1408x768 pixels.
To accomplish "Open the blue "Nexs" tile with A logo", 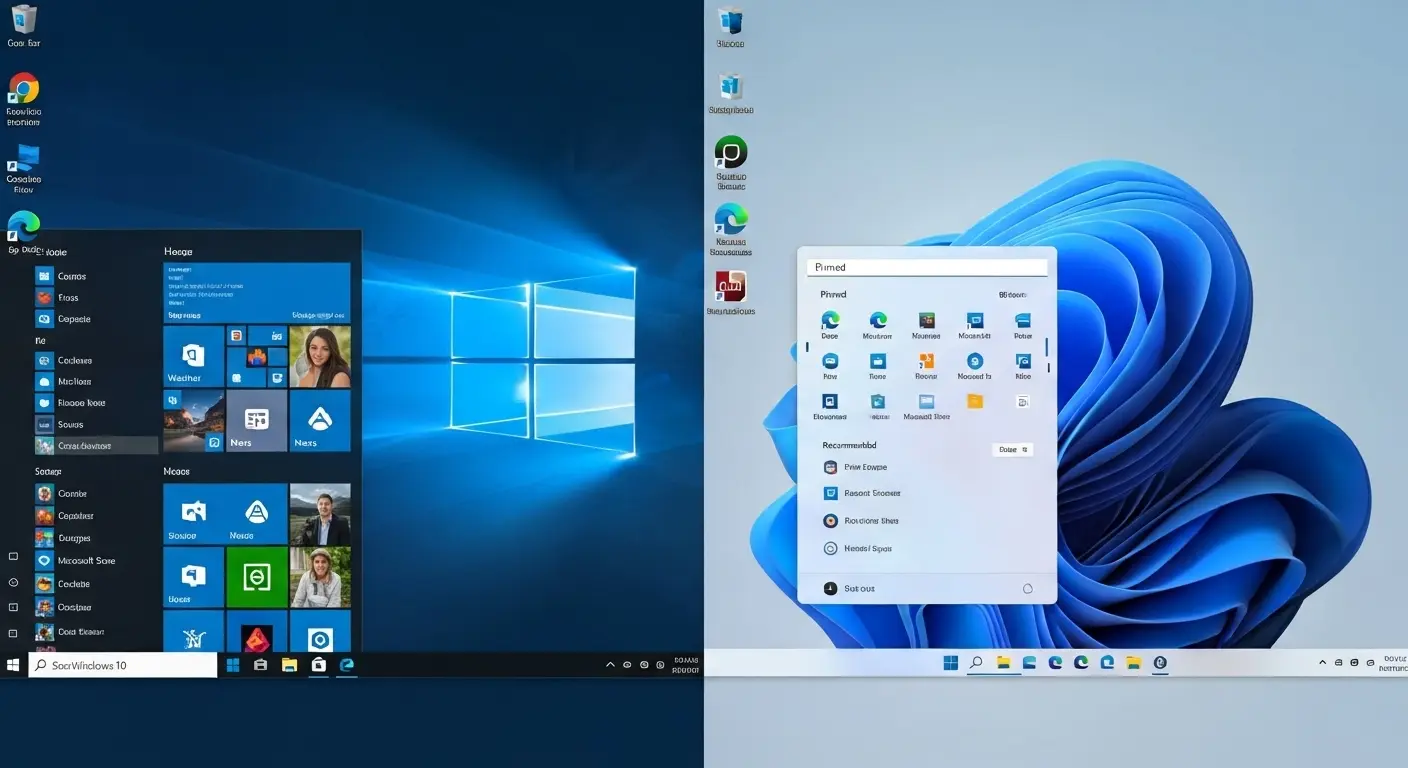I will click(320, 421).
